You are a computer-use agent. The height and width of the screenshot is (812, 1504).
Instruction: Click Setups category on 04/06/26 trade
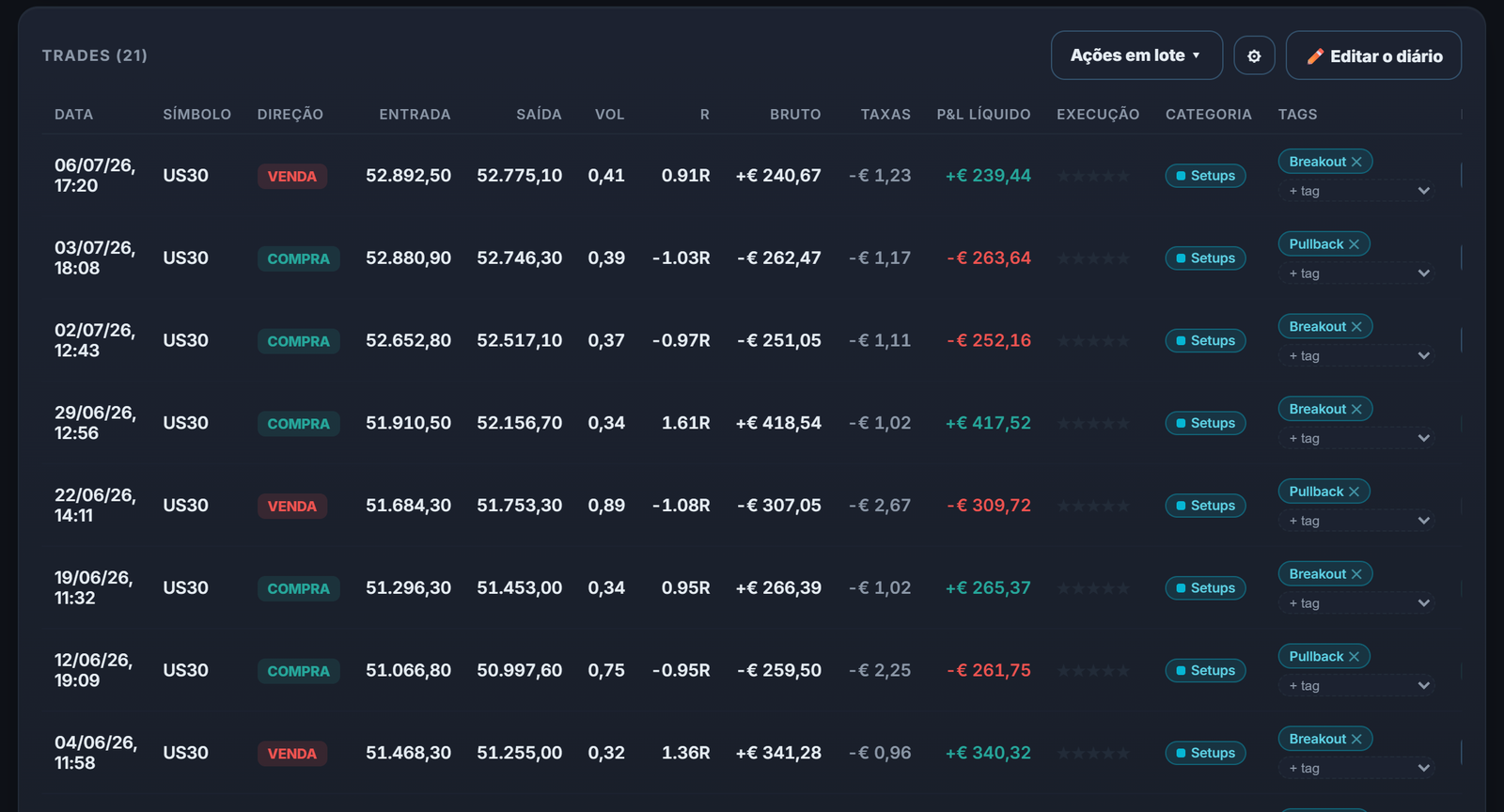pyautogui.click(x=1205, y=753)
